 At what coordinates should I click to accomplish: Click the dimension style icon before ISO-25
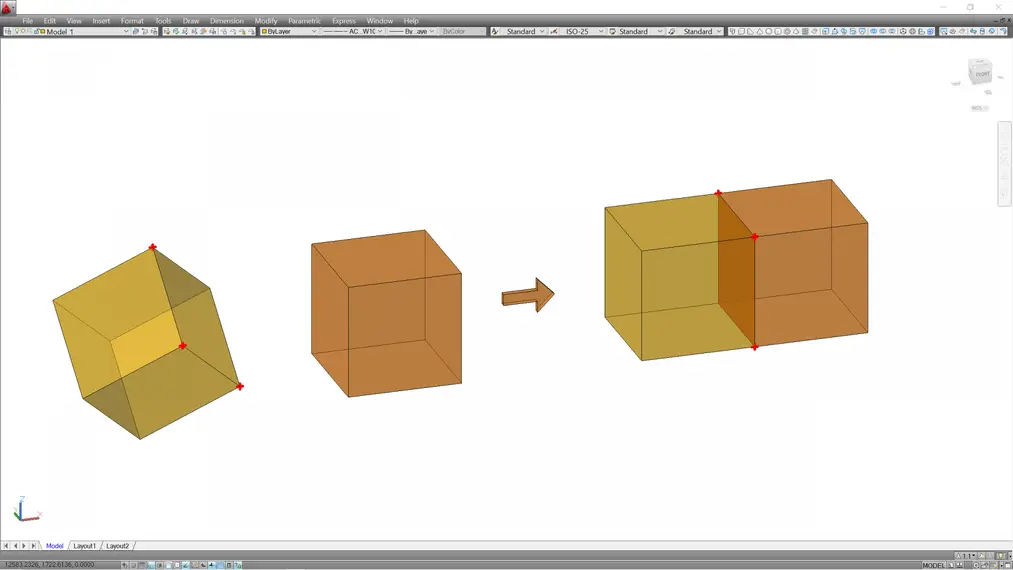click(554, 32)
